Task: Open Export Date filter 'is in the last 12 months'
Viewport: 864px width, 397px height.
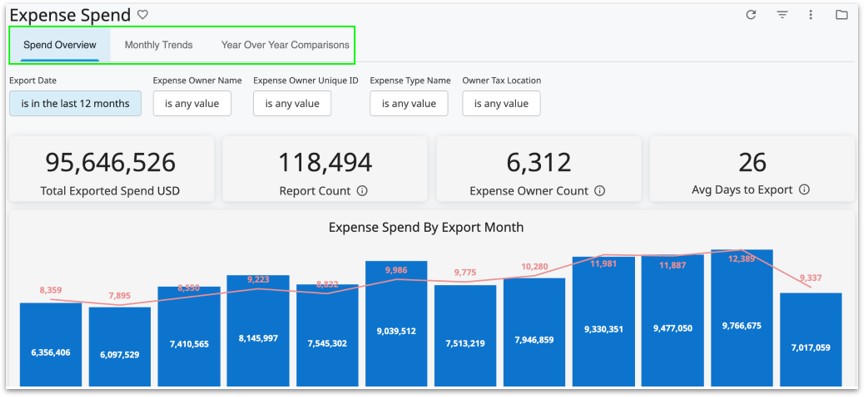Action: [75, 103]
